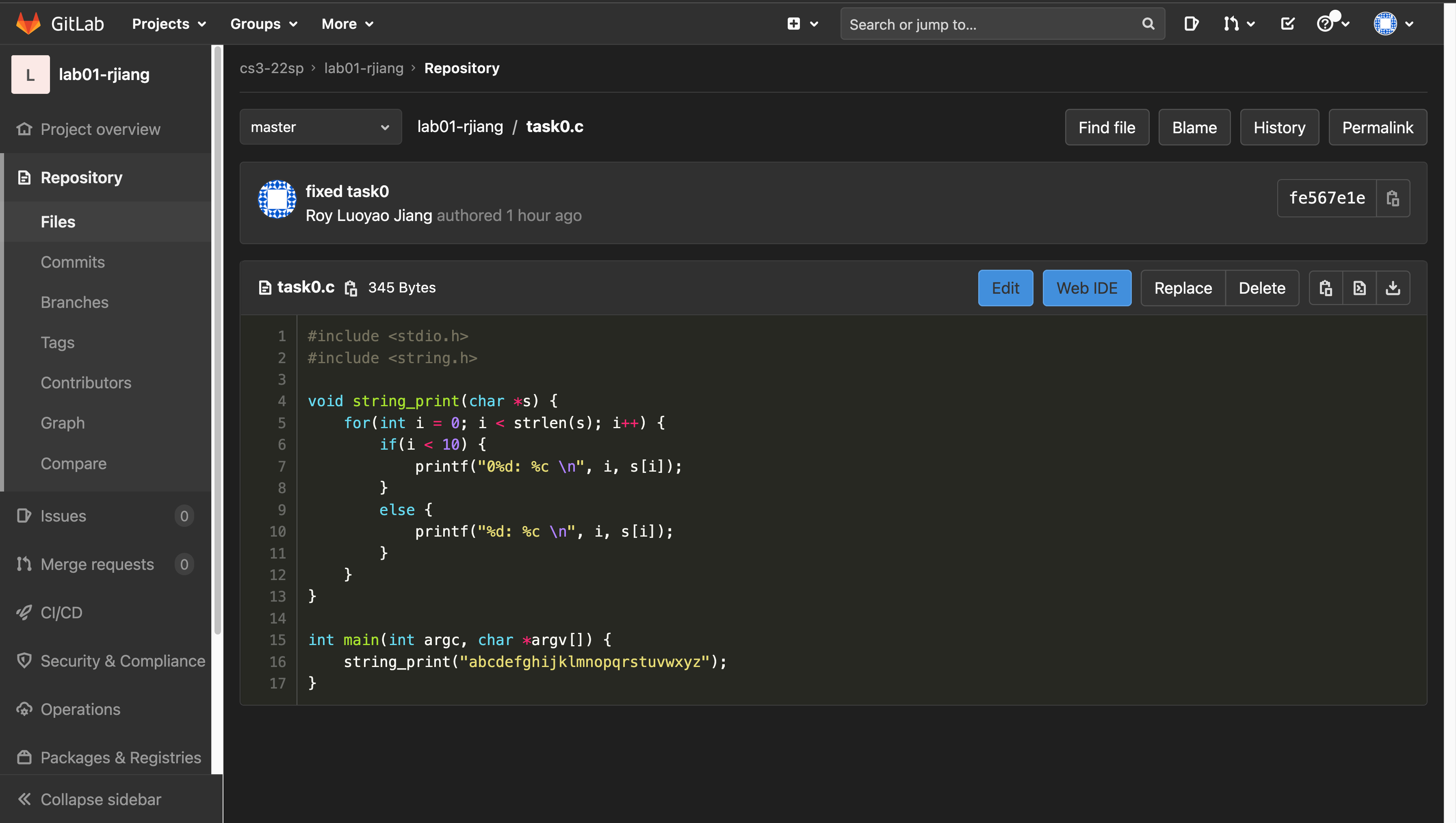Open the user avatar dropdown
The width and height of the screenshot is (1456, 823).
point(1393,24)
